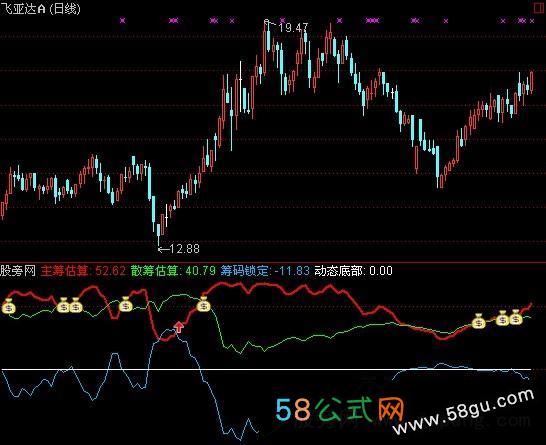546x445 pixels.
Task: Click the leftmost money bag signal icon
Action: [9, 306]
